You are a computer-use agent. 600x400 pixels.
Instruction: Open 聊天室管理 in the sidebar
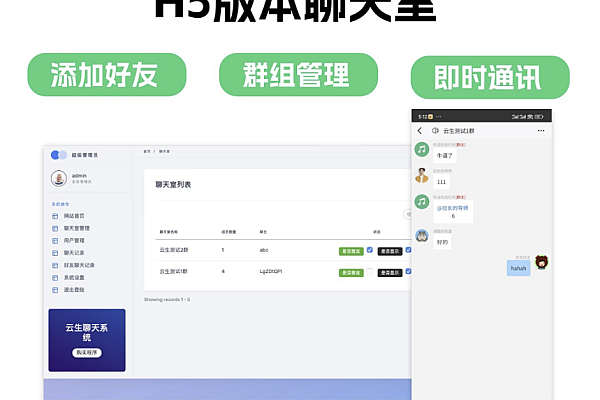coord(77,229)
